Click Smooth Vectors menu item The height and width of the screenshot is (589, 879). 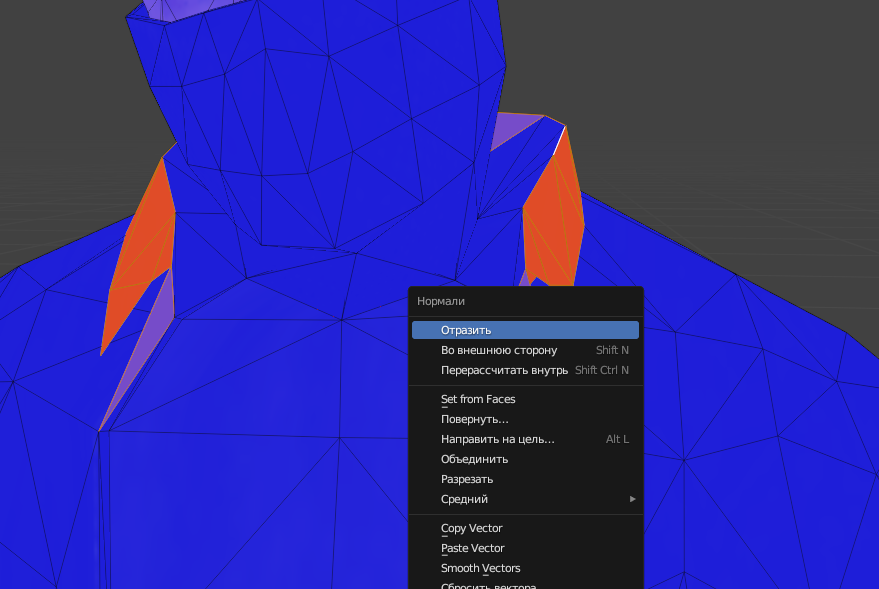[x=480, y=568]
